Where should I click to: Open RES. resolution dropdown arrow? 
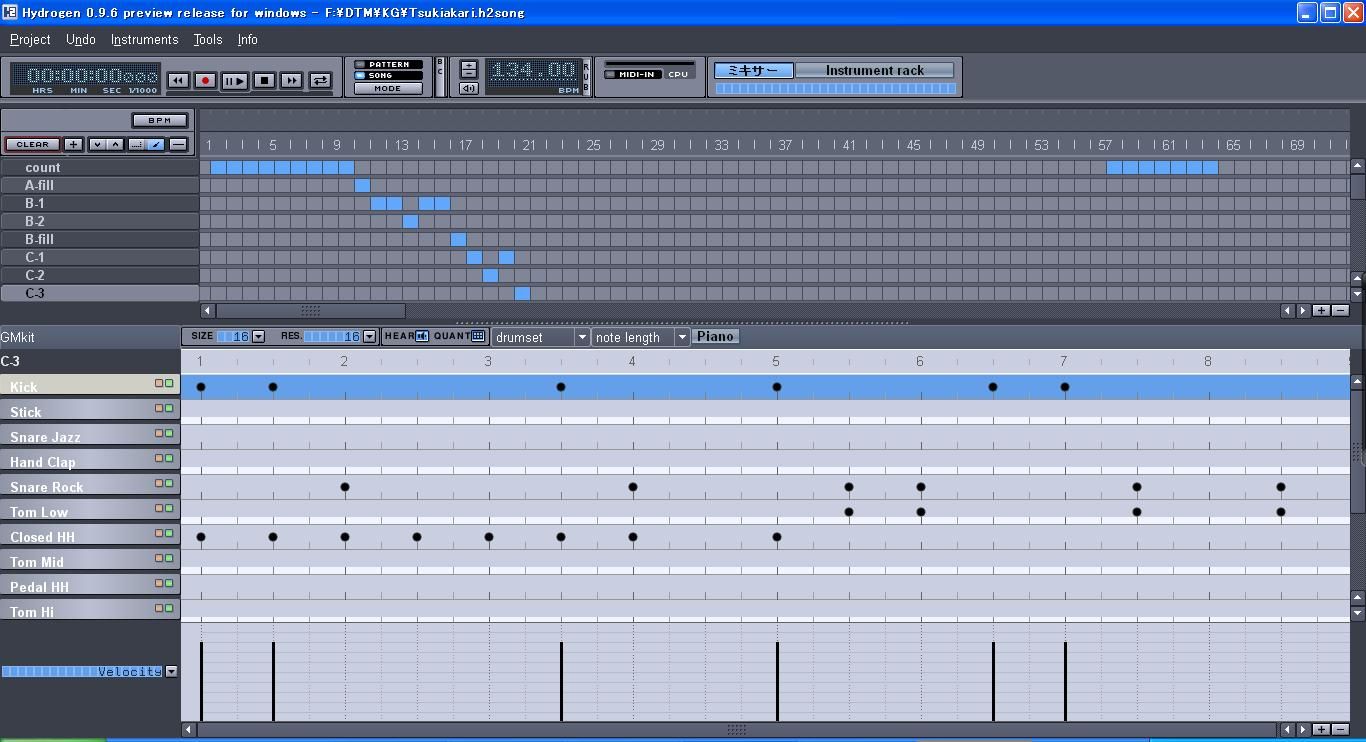[x=369, y=336]
